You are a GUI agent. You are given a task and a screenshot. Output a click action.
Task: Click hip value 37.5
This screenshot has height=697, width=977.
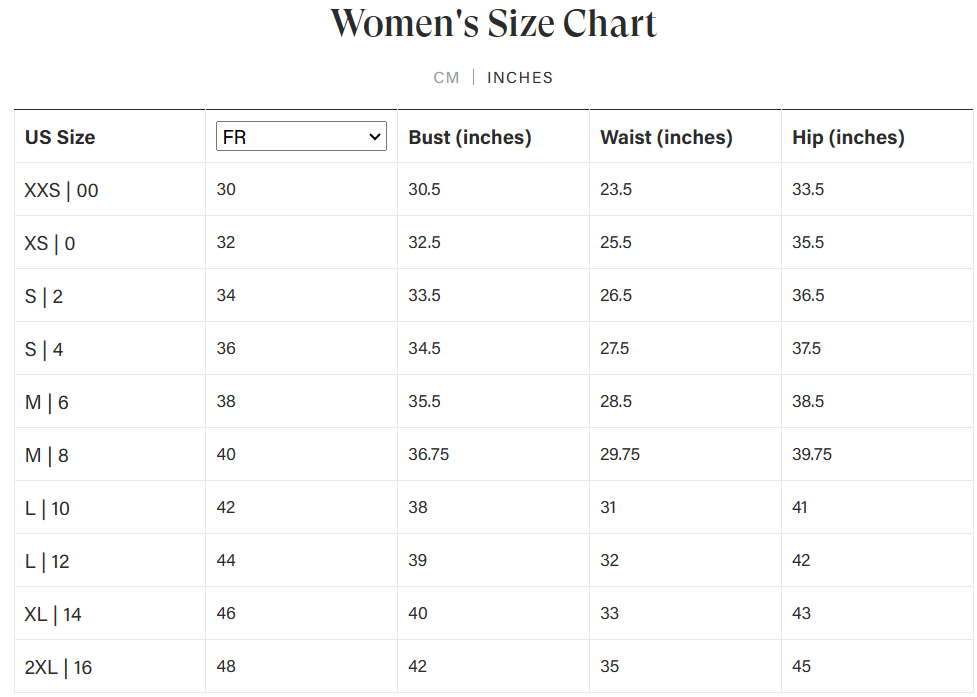point(807,348)
